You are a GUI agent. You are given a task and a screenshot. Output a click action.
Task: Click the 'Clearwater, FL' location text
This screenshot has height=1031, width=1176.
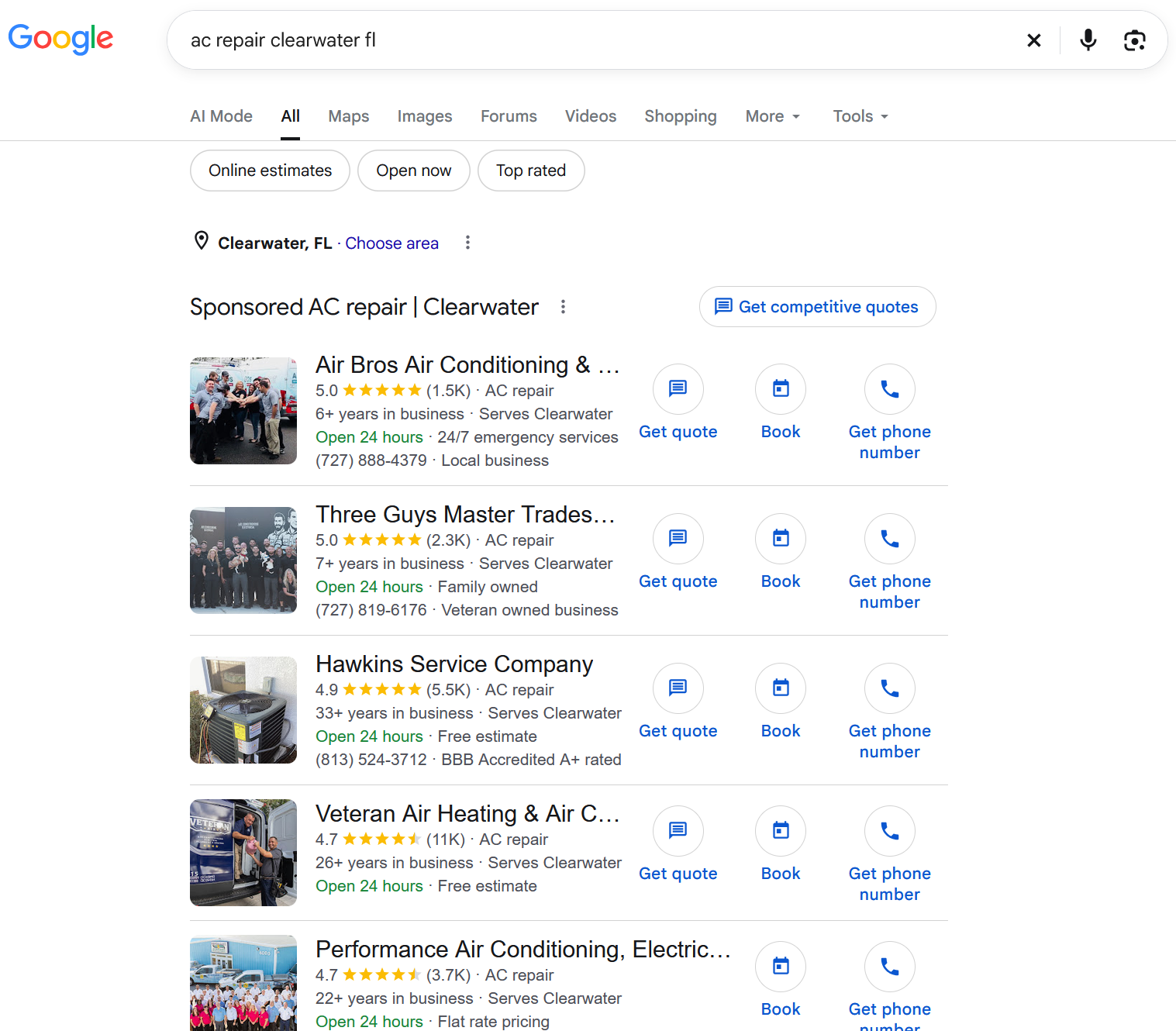[274, 243]
